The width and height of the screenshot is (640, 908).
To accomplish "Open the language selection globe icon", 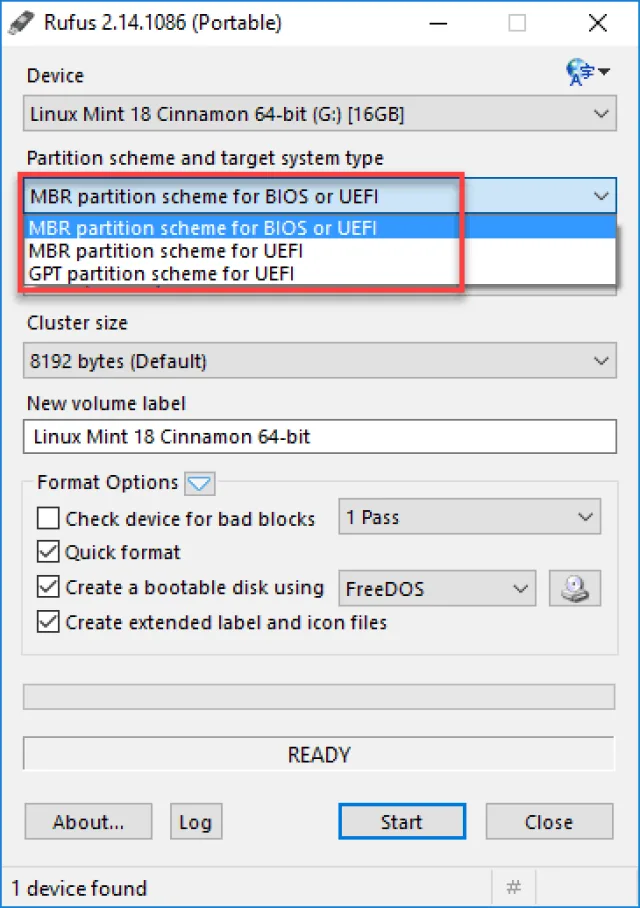I will [587, 72].
